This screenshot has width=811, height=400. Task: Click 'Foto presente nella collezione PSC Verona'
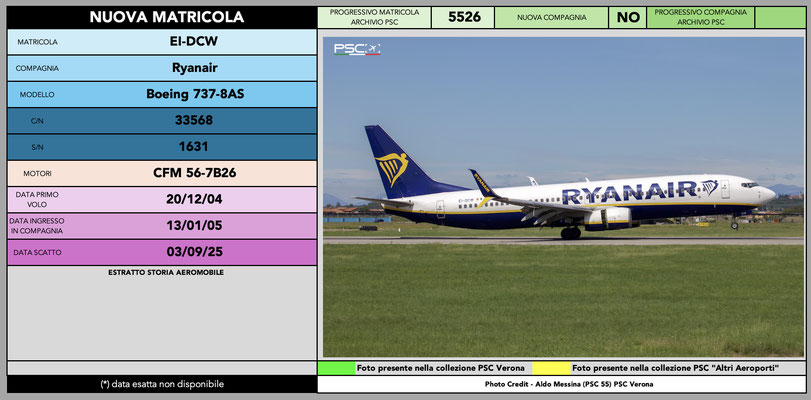(440, 368)
